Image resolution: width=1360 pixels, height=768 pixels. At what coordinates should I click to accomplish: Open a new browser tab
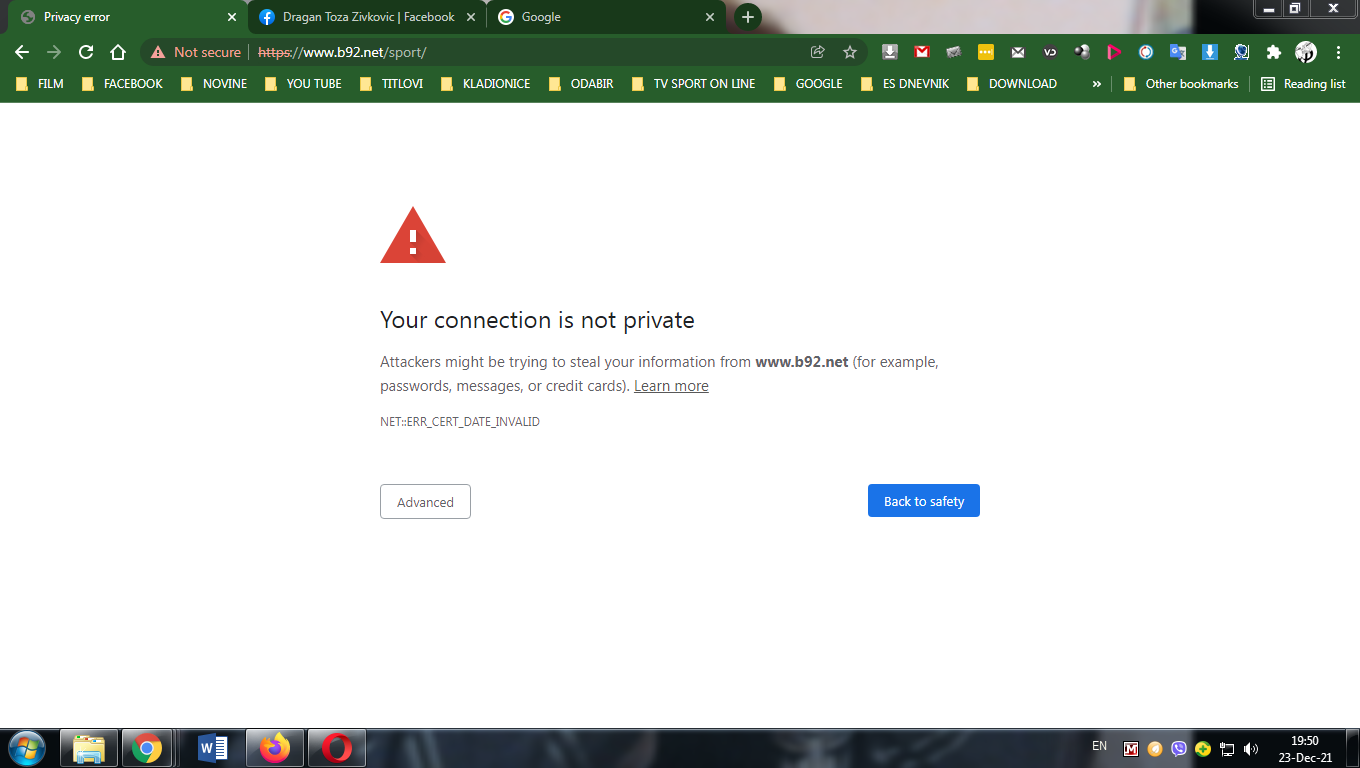748,17
